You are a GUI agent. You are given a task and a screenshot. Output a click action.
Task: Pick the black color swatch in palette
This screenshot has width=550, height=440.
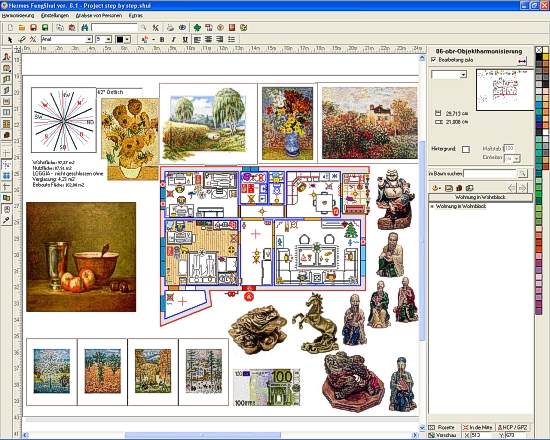point(539,57)
